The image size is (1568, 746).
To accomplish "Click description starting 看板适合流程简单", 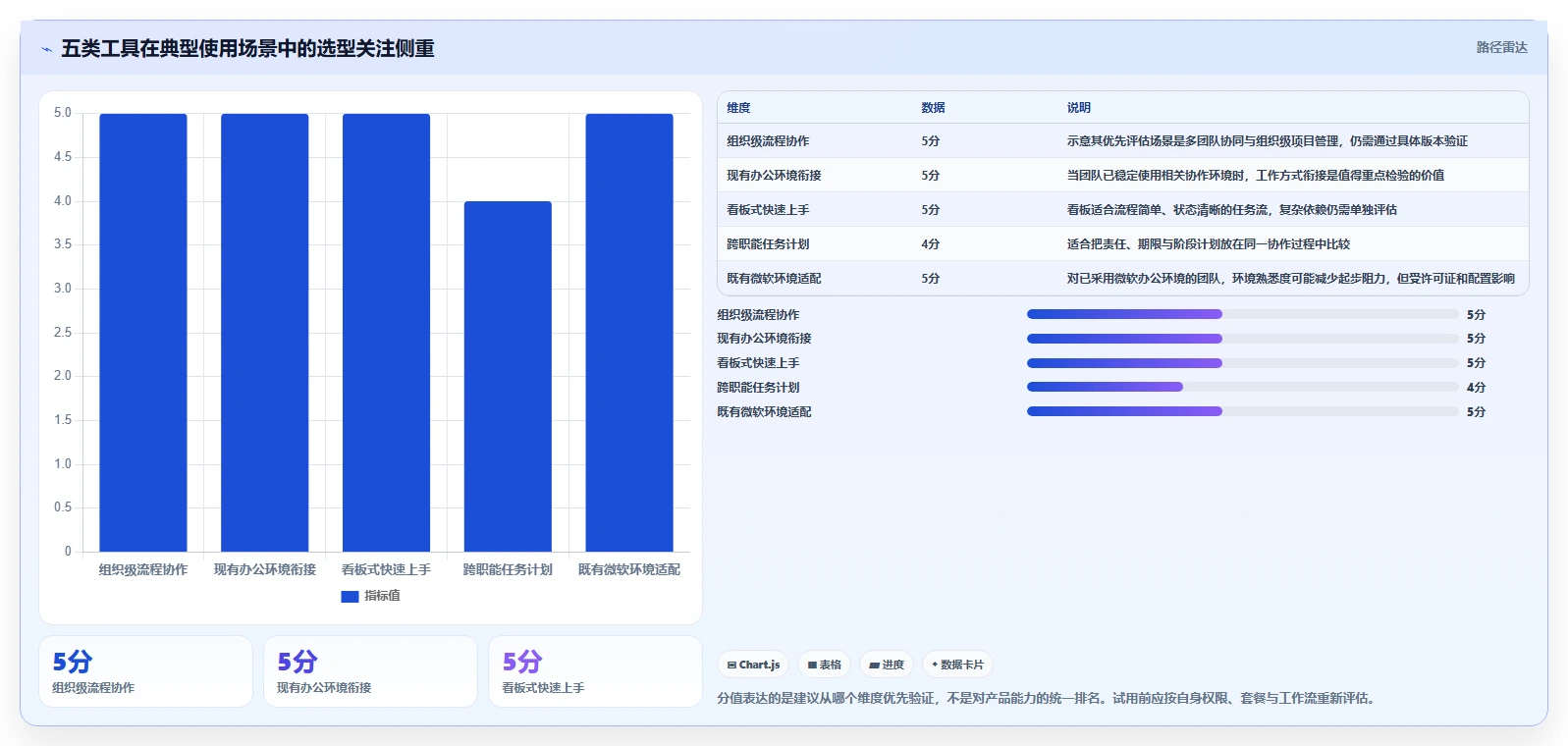I will (x=1231, y=210).
